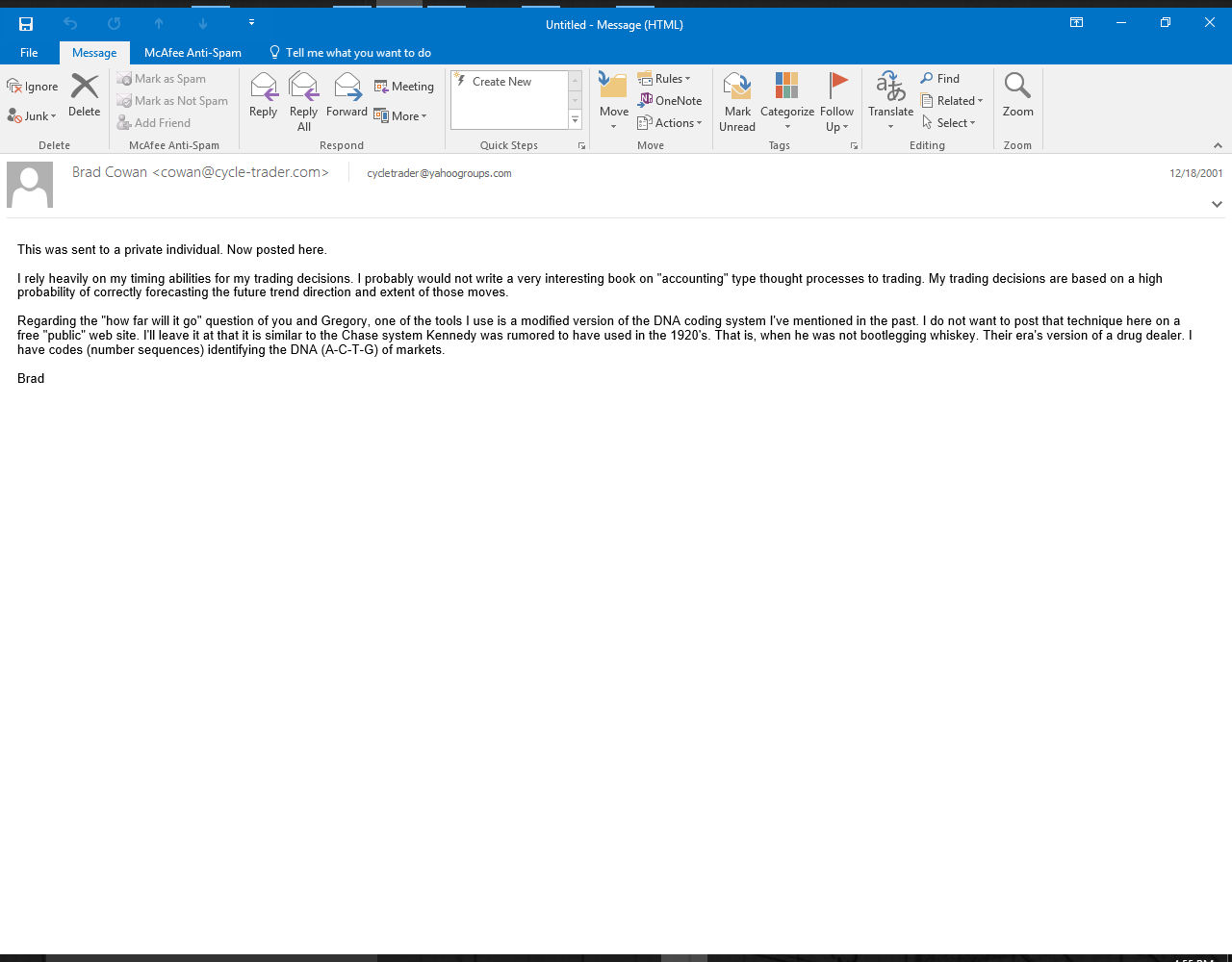Open the Select dropdown
Screen dimensions: 1232x962
click(x=949, y=123)
